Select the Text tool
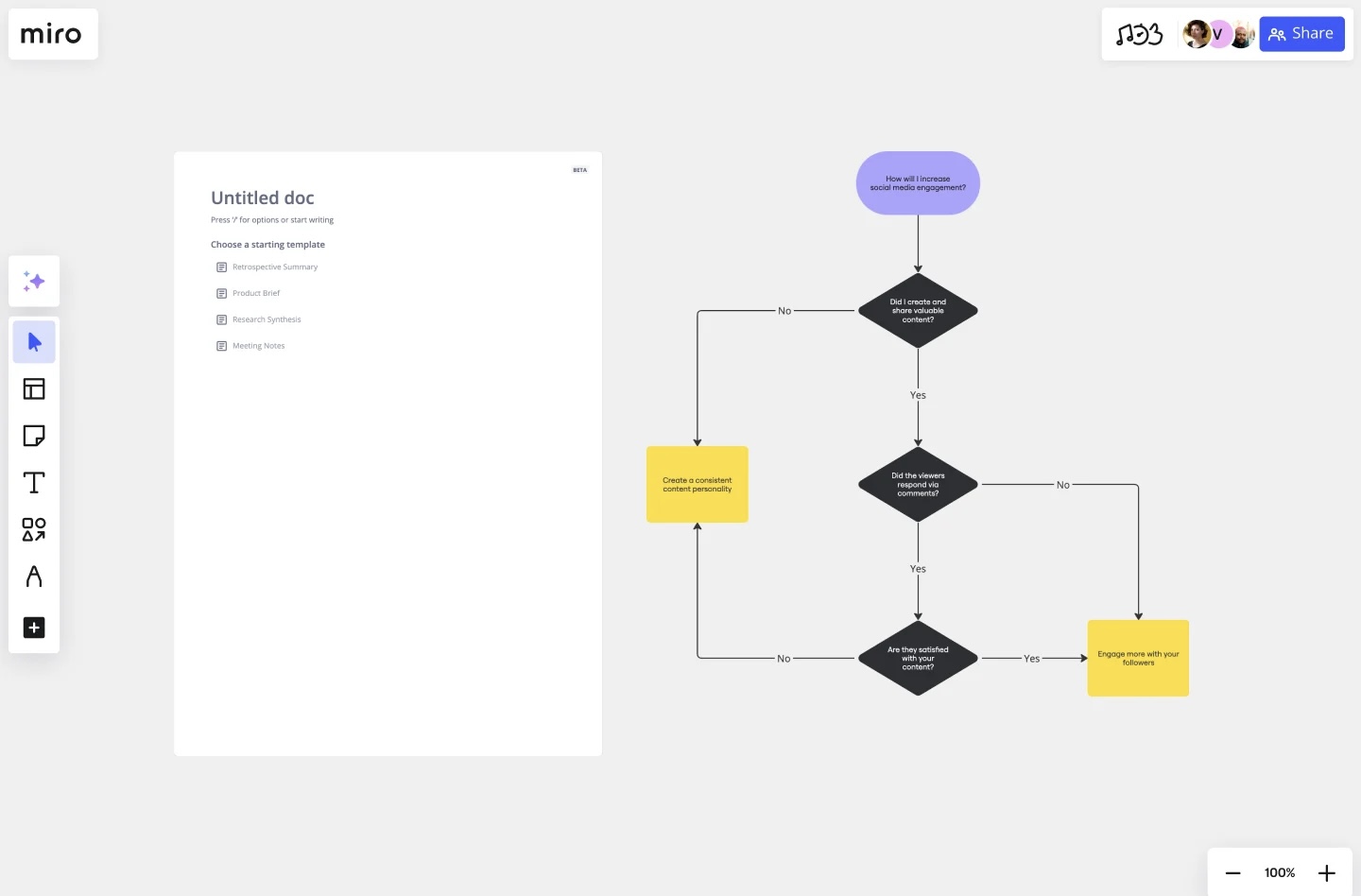1361x896 pixels. [x=33, y=482]
